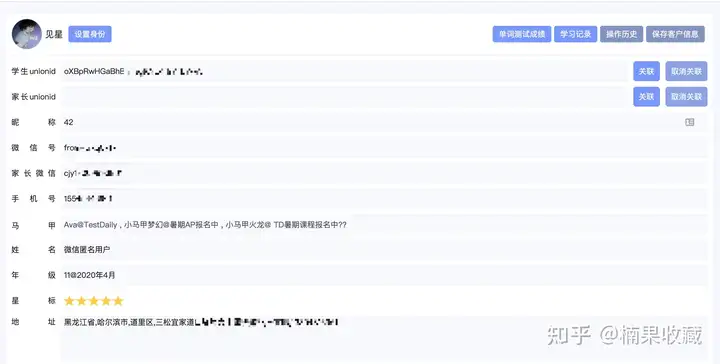The height and width of the screenshot is (364, 720).
Task: Click the card icon in 昵称 row
Action: click(x=690, y=122)
